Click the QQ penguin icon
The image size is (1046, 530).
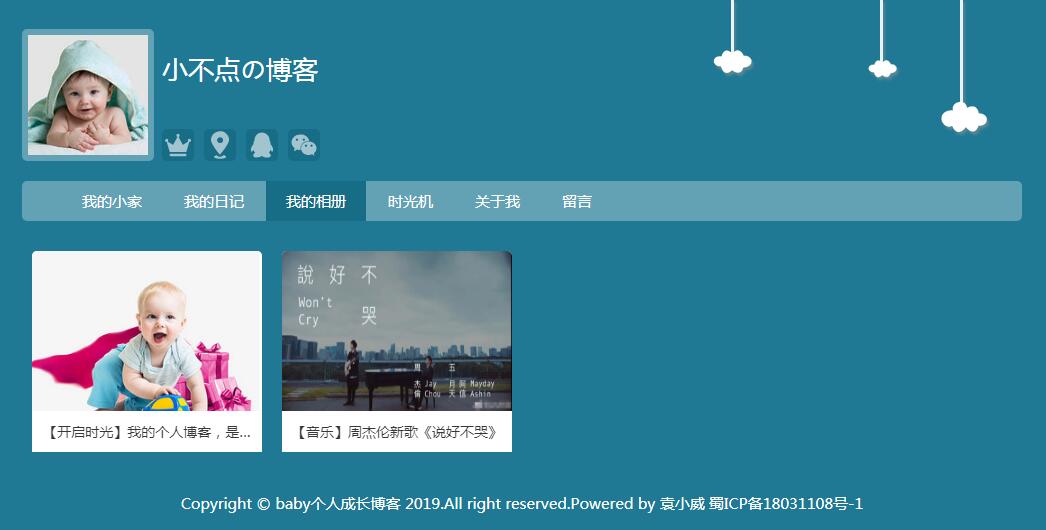[262, 145]
